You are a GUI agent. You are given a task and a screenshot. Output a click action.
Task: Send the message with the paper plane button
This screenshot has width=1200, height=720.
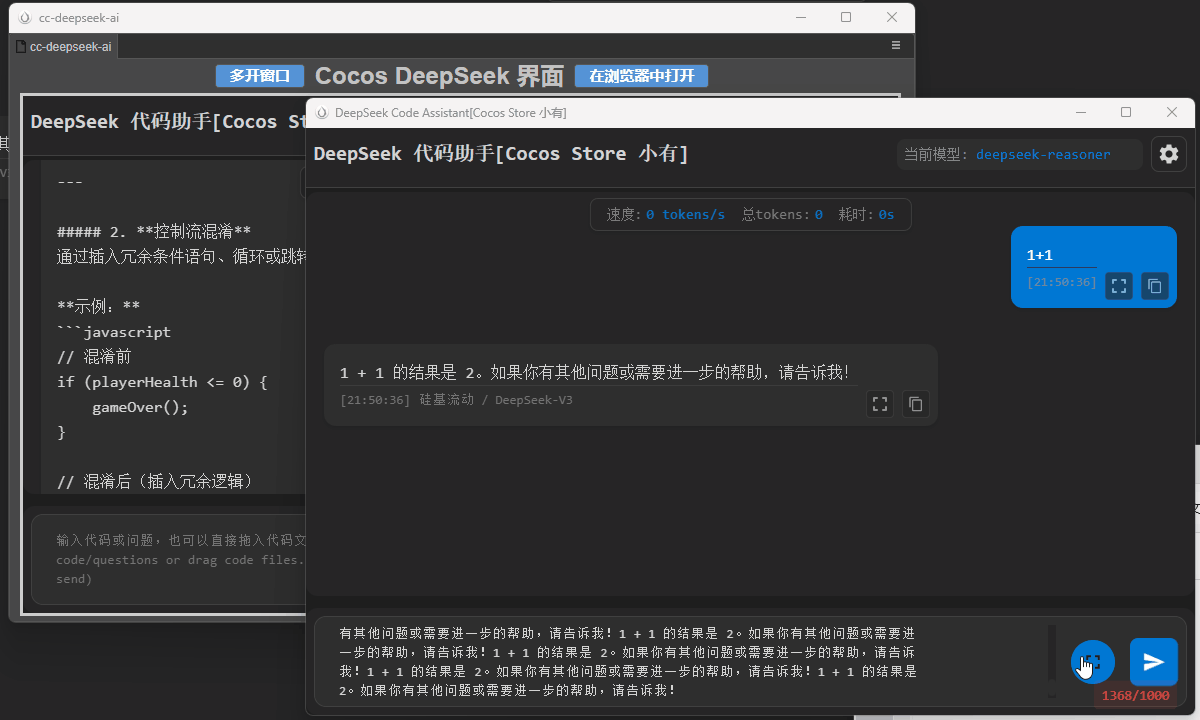coord(1154,662)
